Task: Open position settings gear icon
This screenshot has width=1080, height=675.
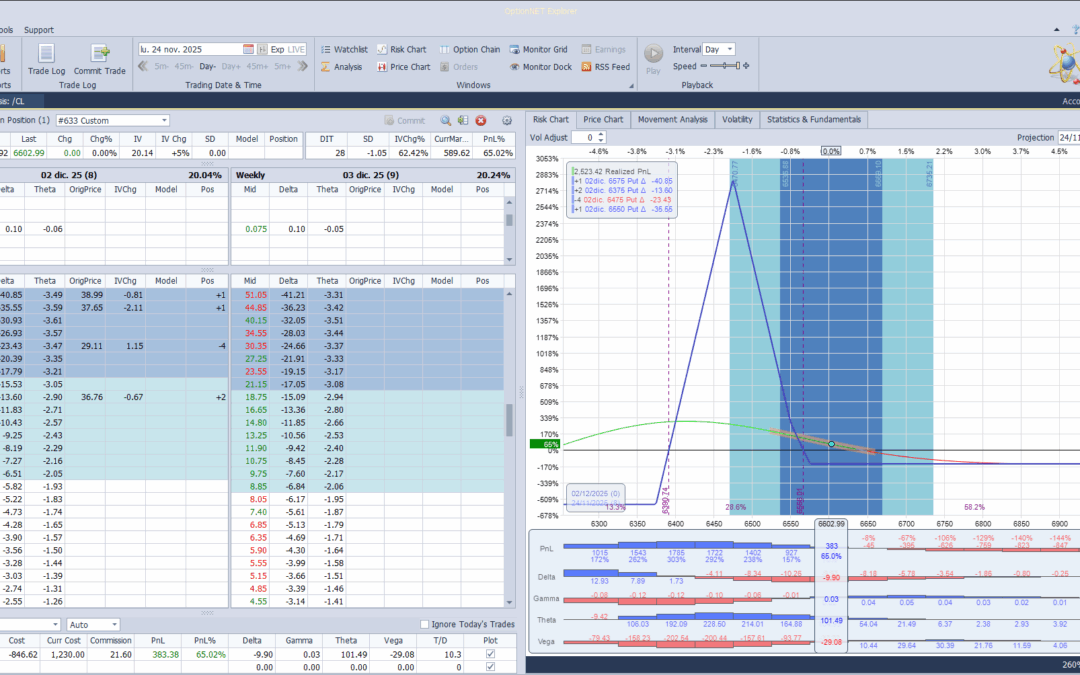Action: (507, 120)
